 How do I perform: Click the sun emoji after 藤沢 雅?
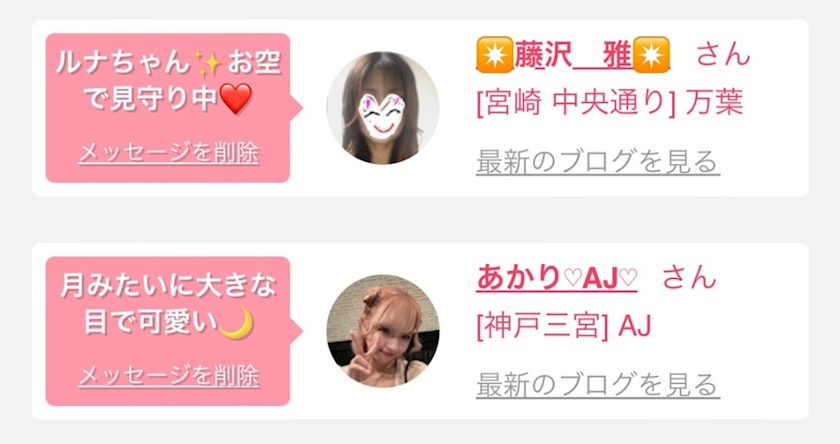(651, 55)
